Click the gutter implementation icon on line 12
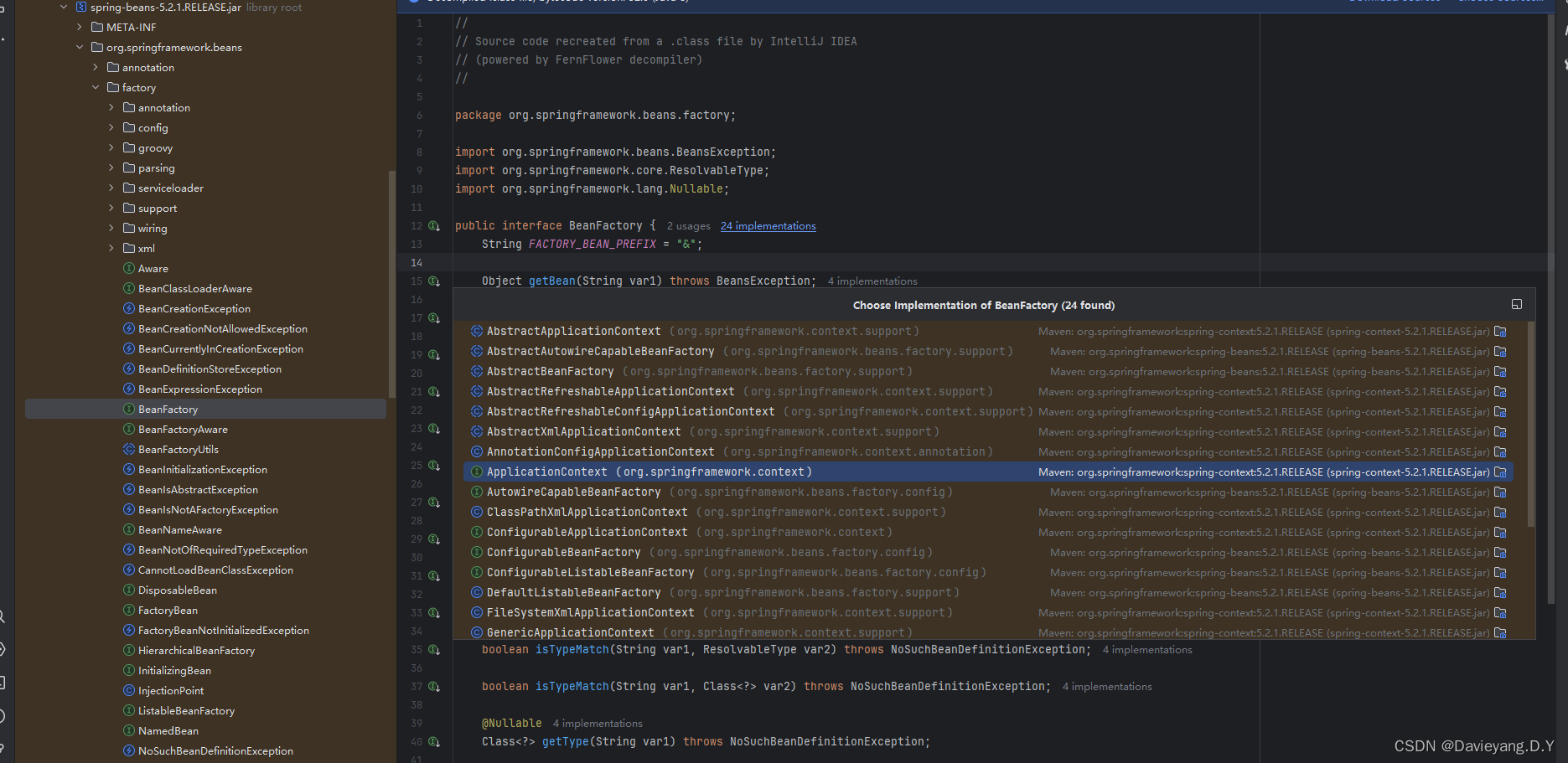Image resolution: width=1568 pixels, height=763 pixels. (434, 226)
